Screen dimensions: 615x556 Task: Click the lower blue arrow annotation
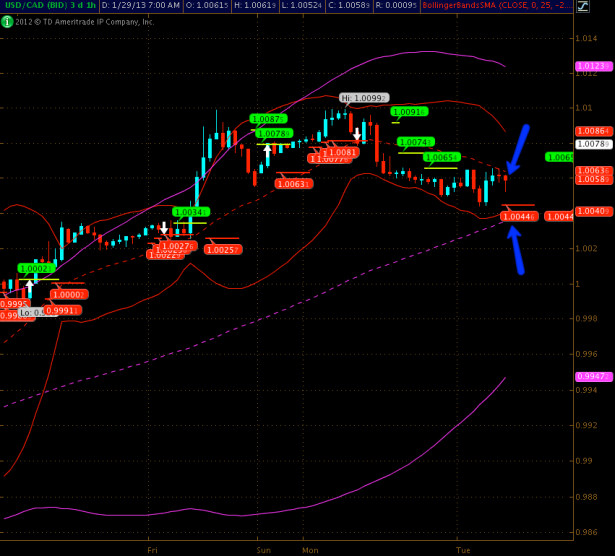tap(515, 249)
